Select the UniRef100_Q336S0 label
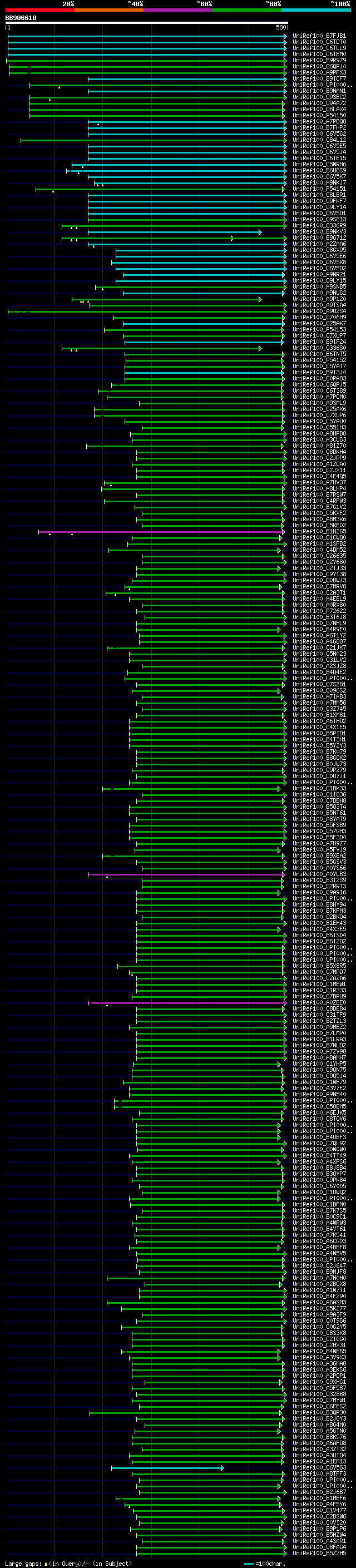 (x=319, y=348)
